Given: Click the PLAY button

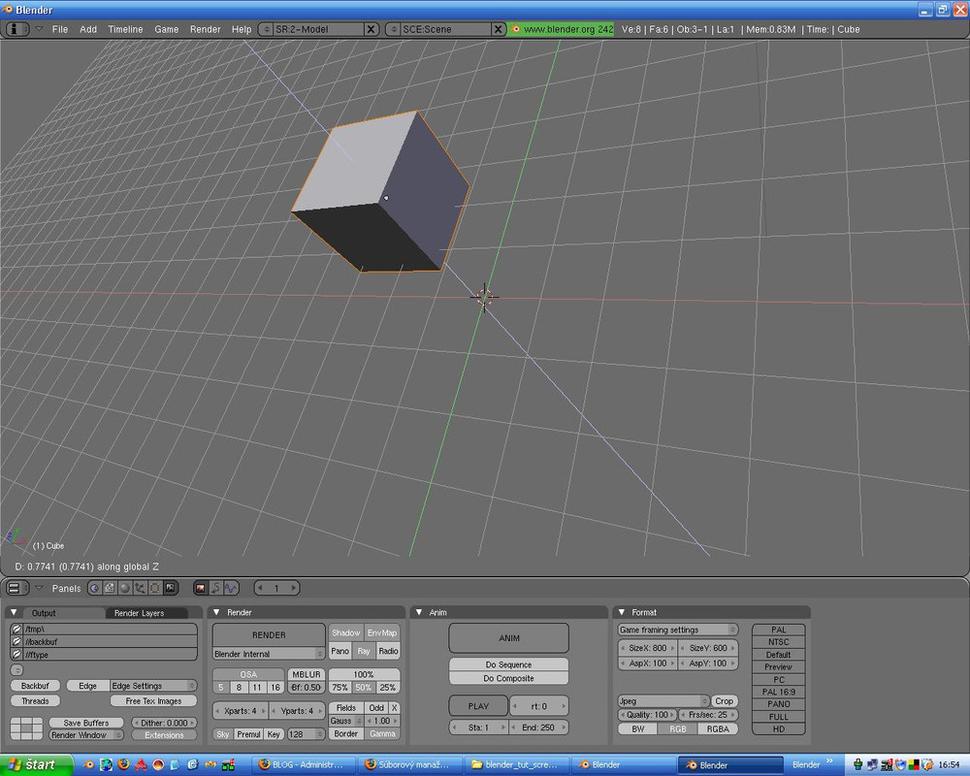Looking at the screenshot, I should [x=478, y=706].
